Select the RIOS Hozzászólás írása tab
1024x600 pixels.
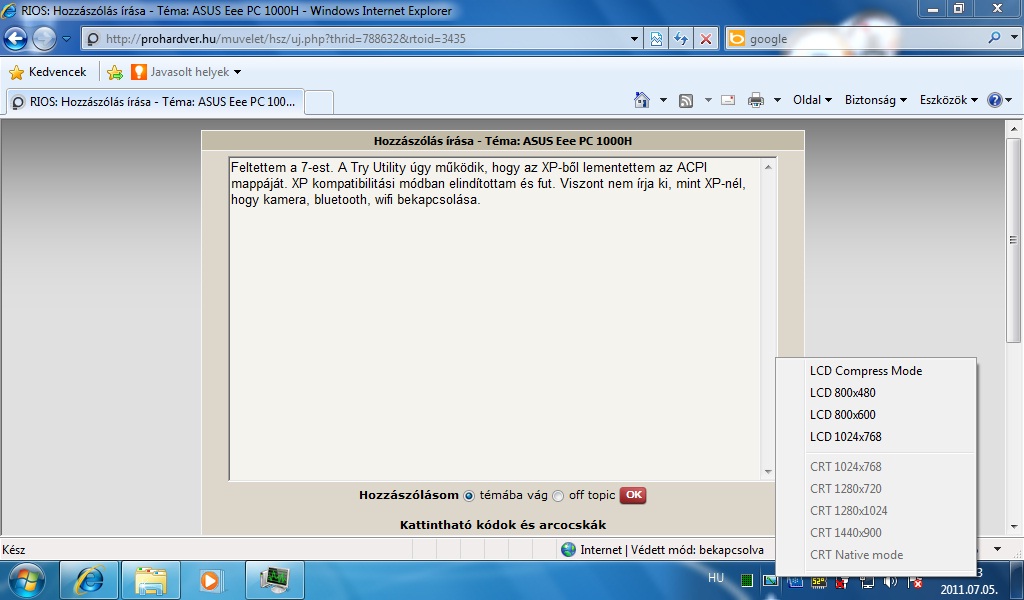pyautogui.click(x=155, y=102)
